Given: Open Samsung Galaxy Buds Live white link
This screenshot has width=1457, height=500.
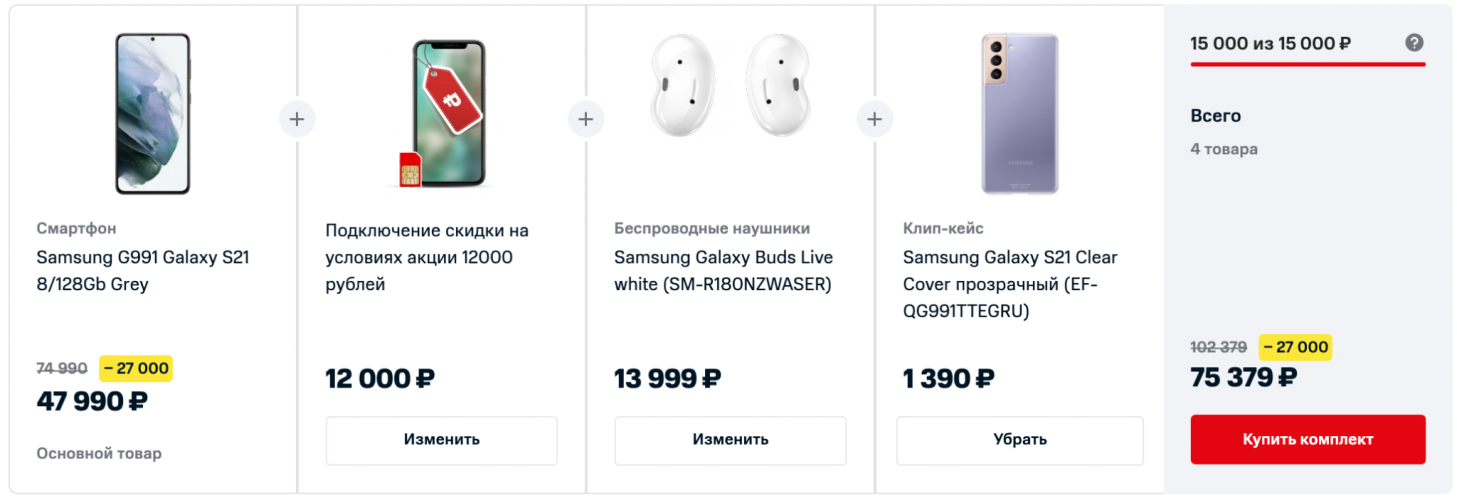Looking at the screenshot, I should click(x=723, y=271).
